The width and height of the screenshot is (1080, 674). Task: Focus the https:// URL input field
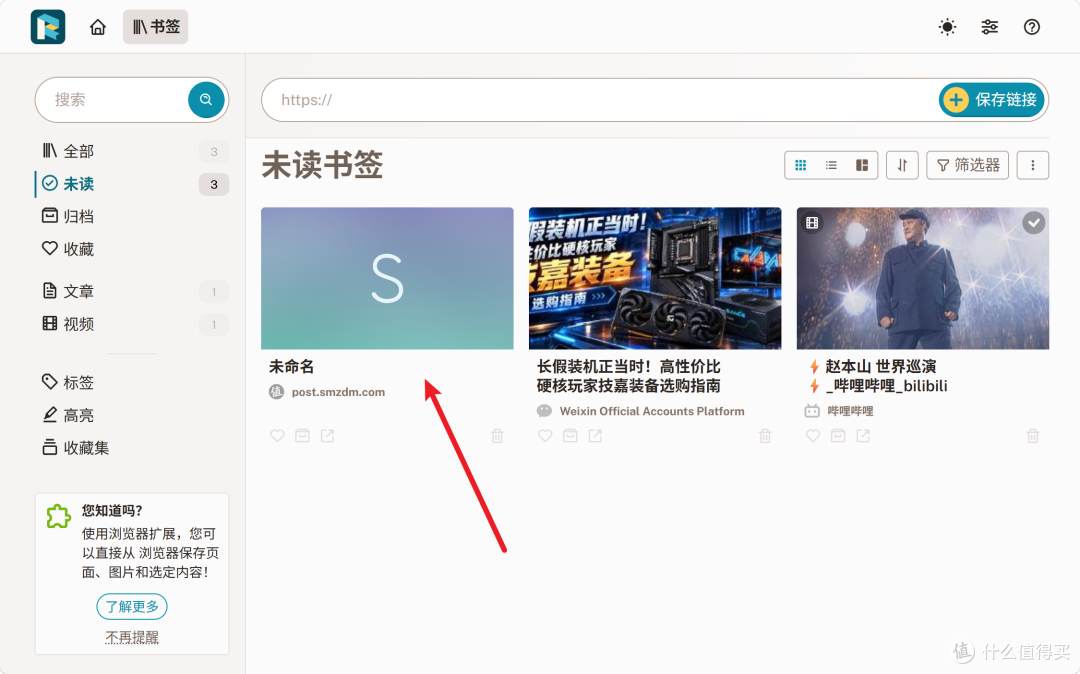599,100
